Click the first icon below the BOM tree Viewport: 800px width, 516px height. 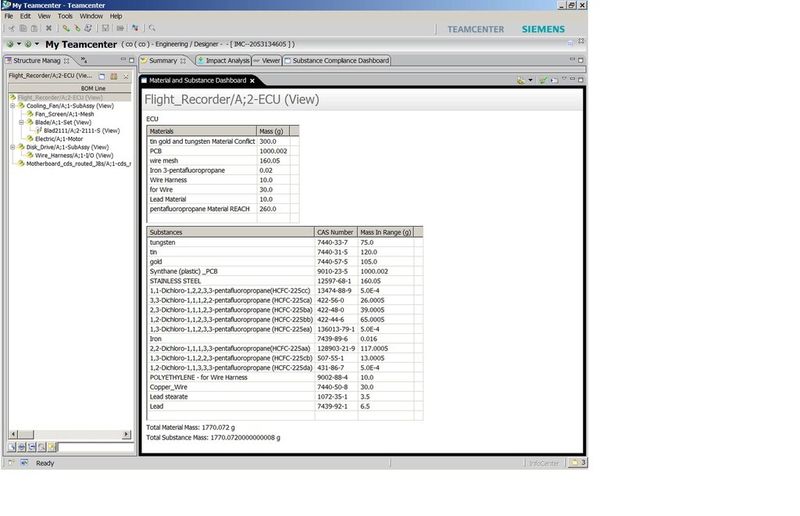coord(12,447)
